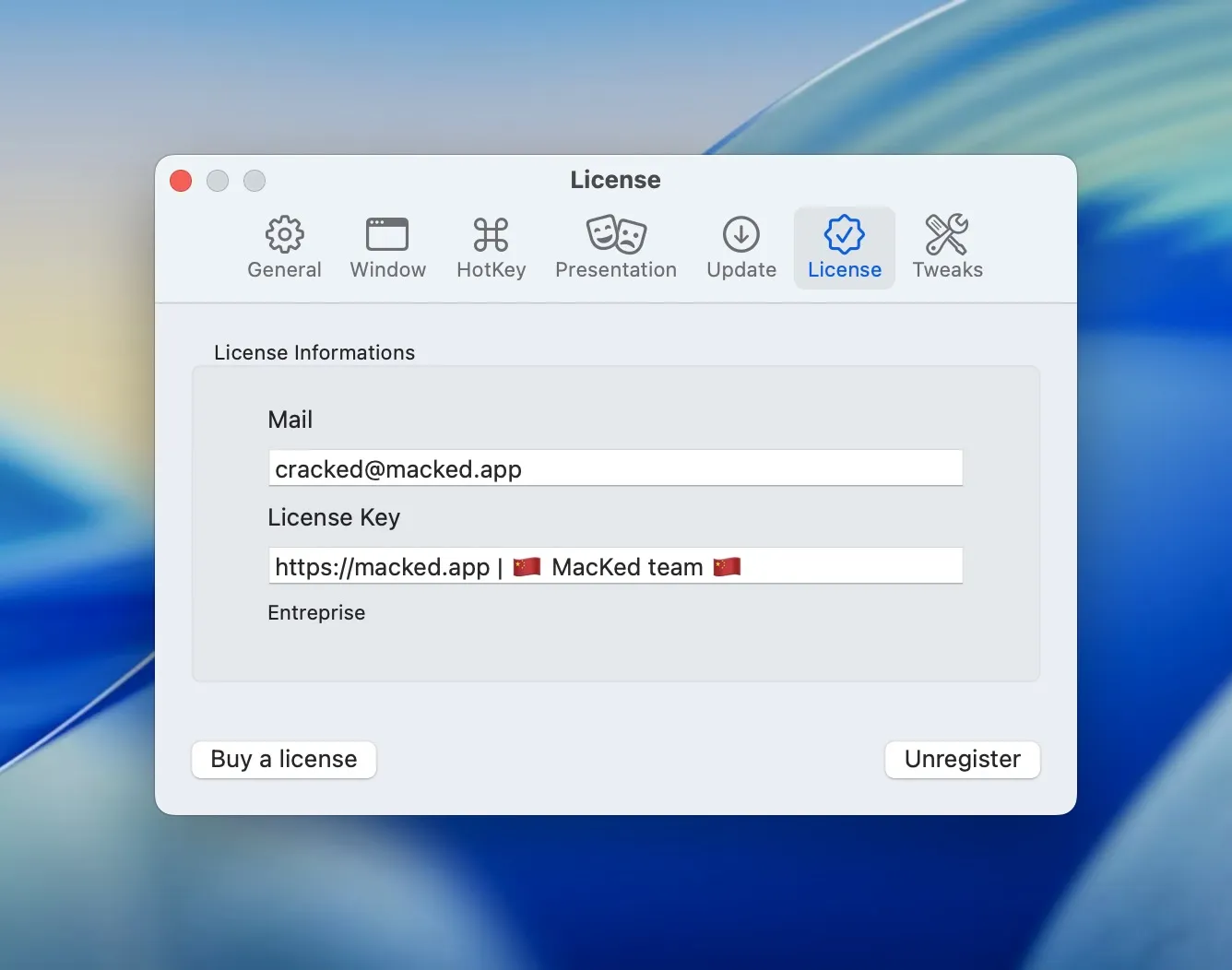Focus the License Key input field
The width and height of the screenshot is (1232, 970).
click(615, 566)
